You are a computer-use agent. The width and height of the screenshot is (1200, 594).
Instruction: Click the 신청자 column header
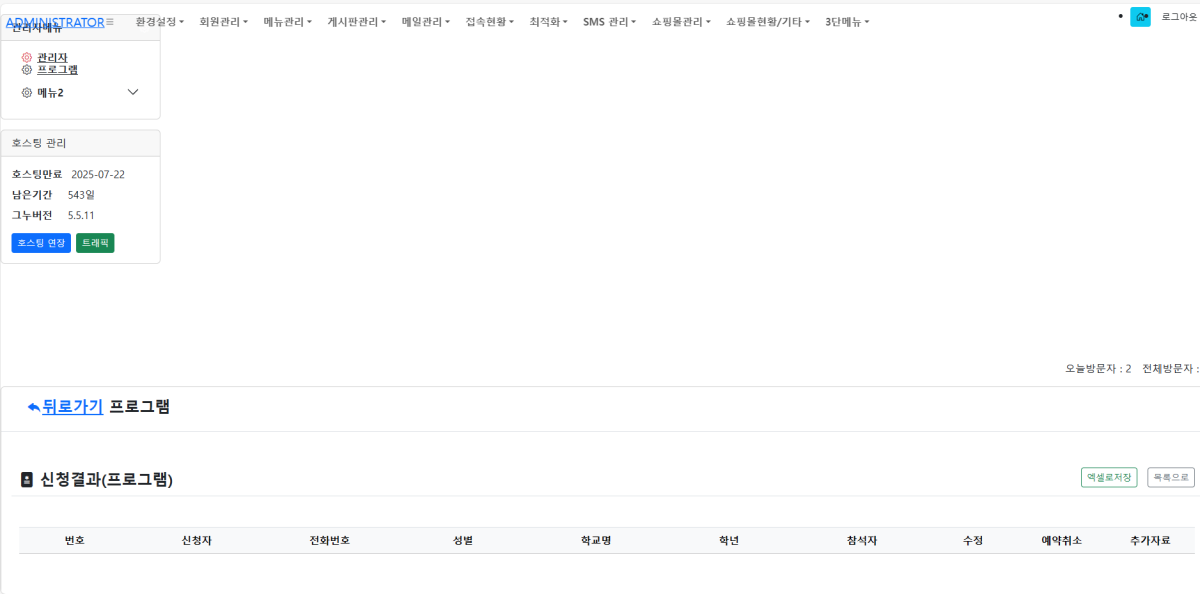point(196,540)
